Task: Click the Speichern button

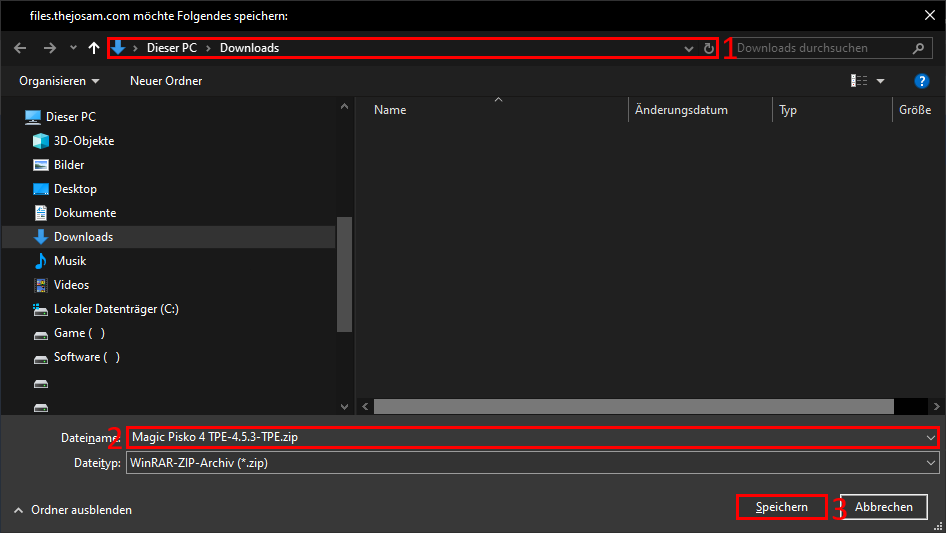Action: 781,507
